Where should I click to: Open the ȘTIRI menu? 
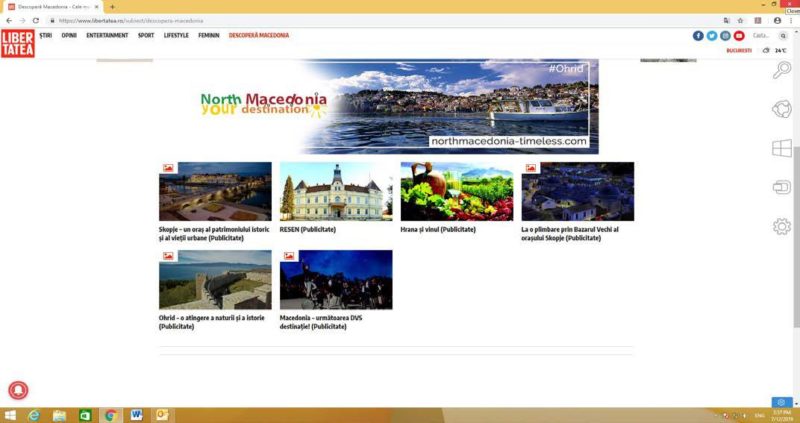tap(45, 35)
